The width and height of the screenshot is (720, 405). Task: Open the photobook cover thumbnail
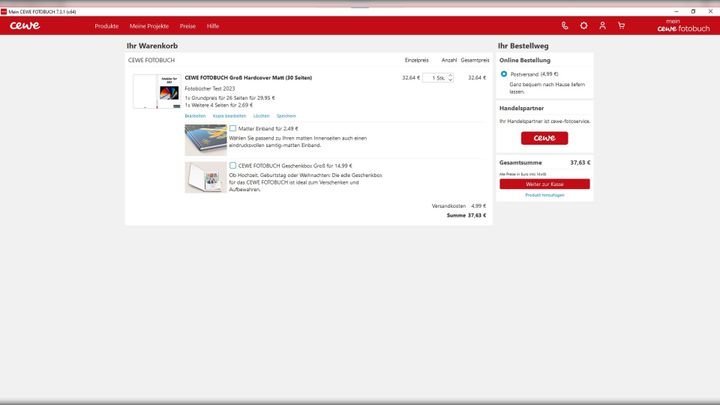tap(157, 91)
